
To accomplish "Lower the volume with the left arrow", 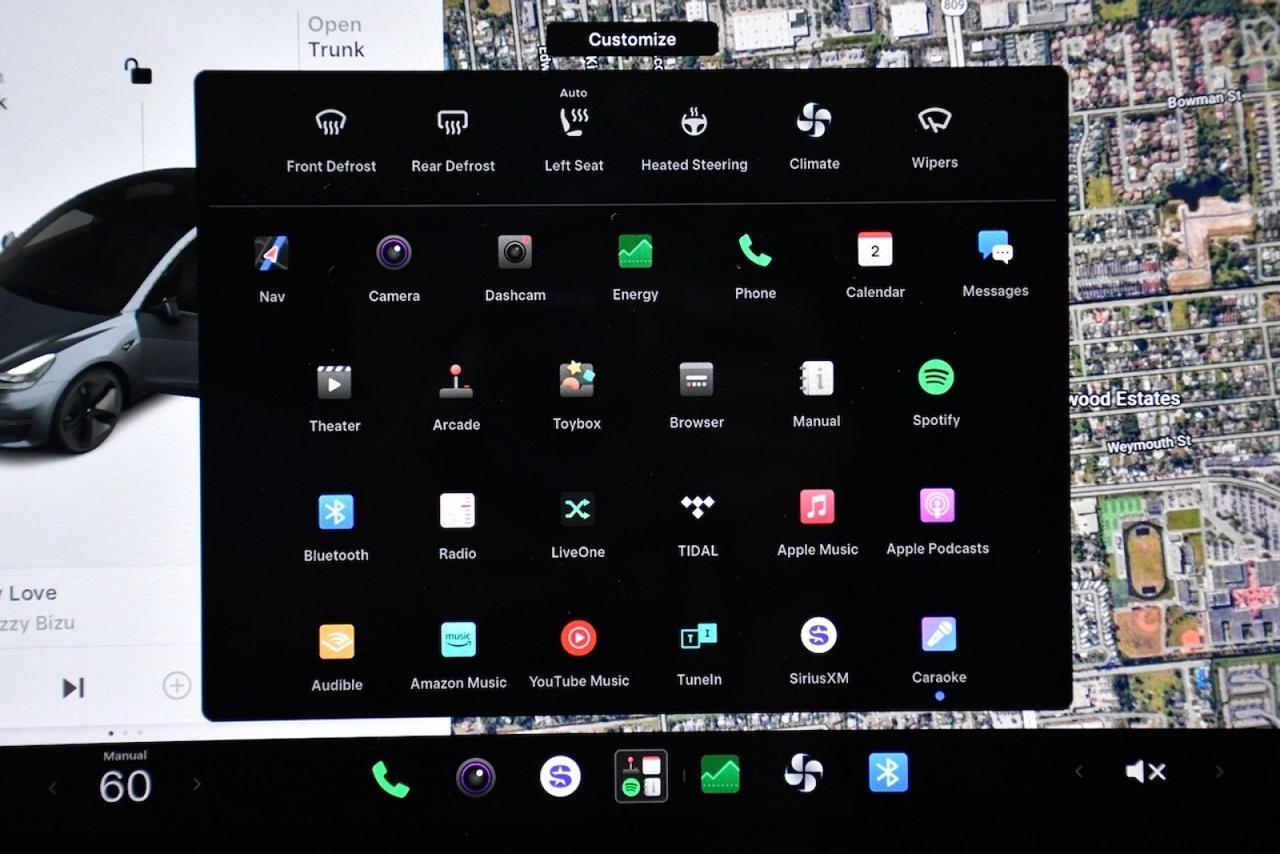I will pos(1079,771).
